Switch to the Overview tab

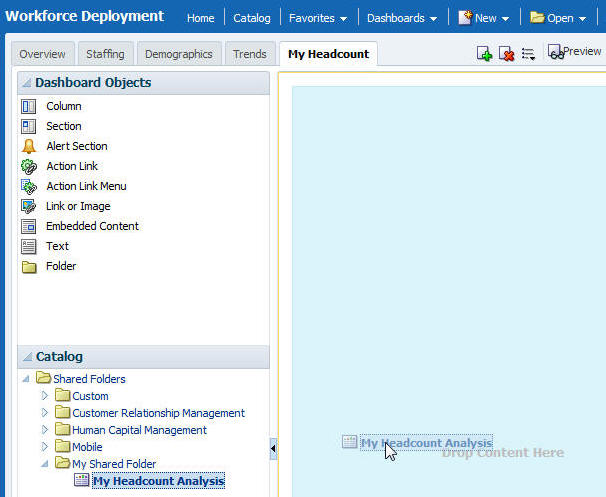click(x=43, y=54)
